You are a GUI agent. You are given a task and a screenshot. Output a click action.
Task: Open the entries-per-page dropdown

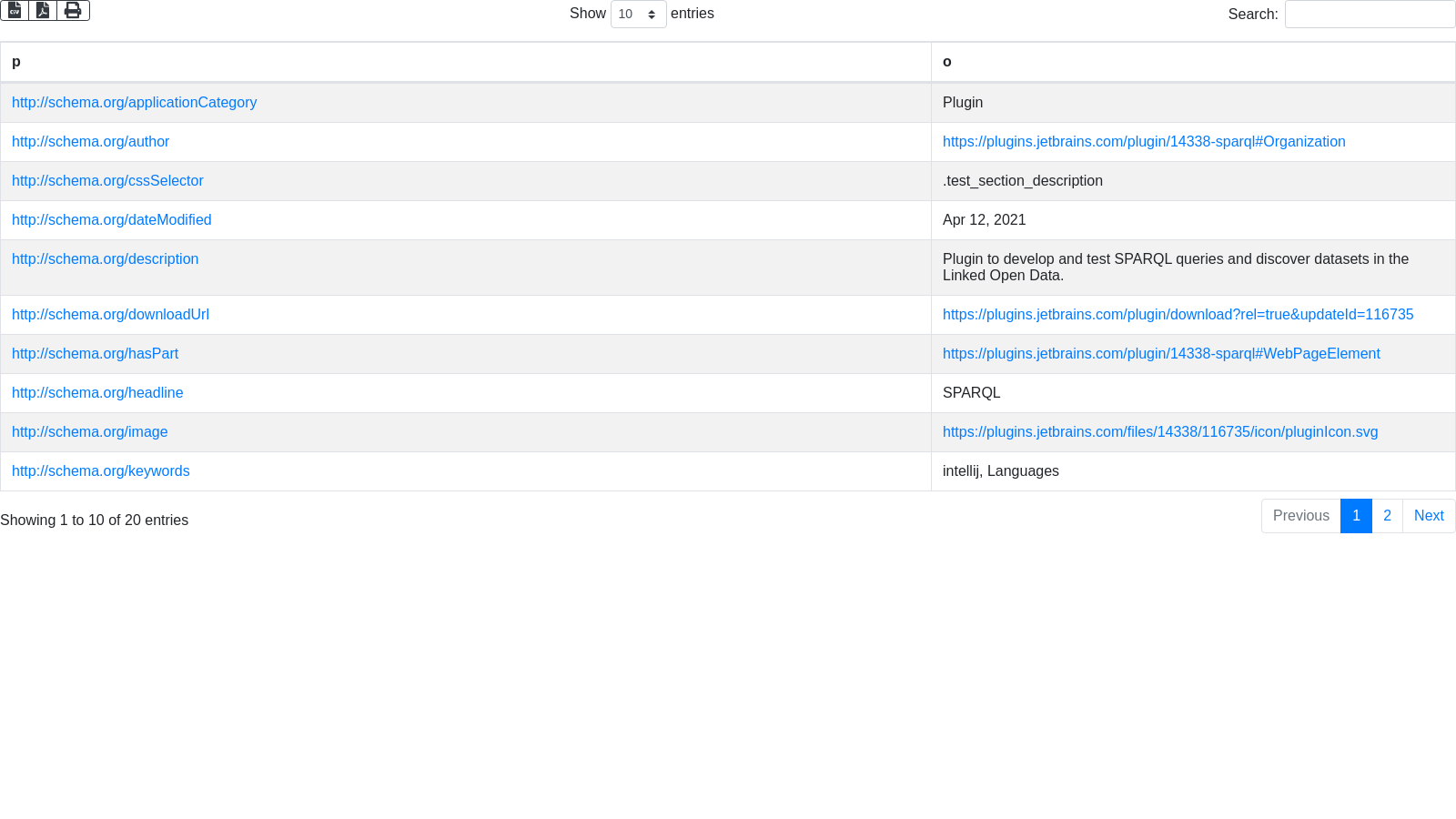(638, 15)
